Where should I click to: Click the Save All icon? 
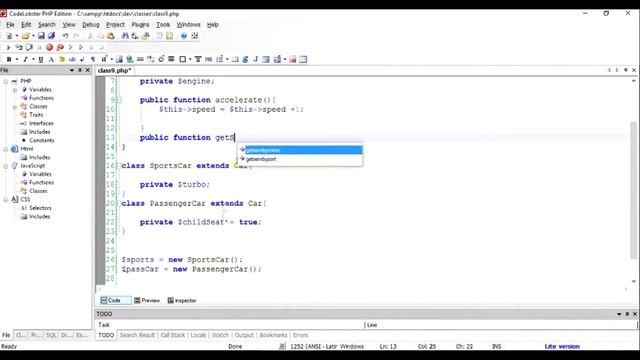tap(51, 36)
